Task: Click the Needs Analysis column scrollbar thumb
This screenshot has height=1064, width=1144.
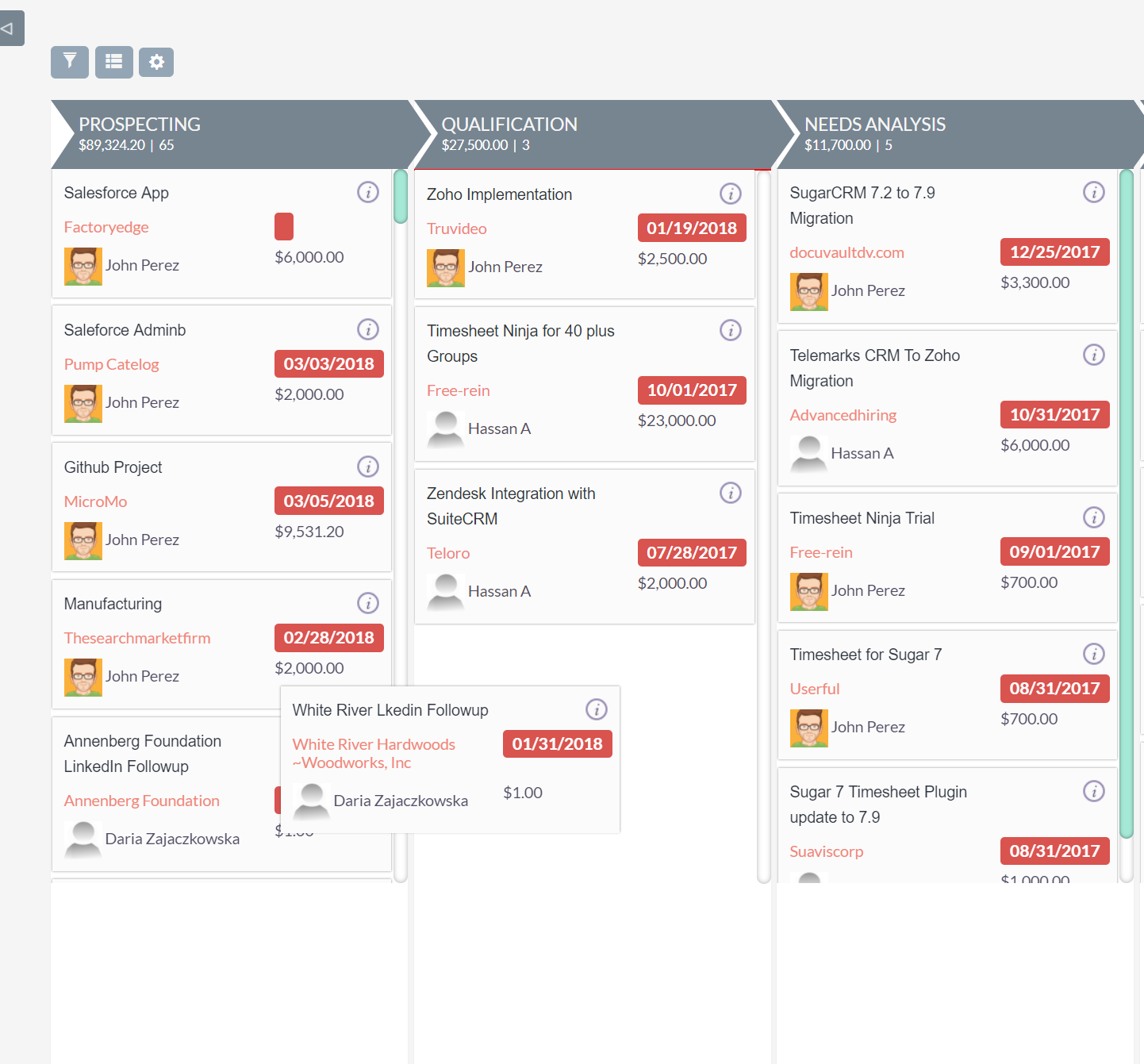Action: (x=1127, y=504)
